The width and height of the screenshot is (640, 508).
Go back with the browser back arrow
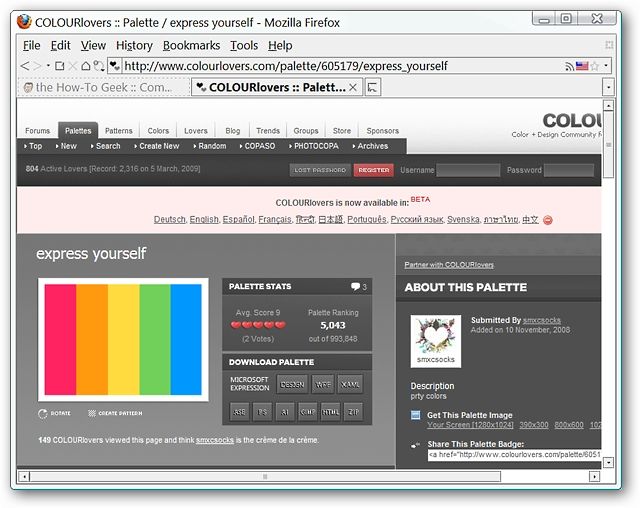tap(25, 66)
